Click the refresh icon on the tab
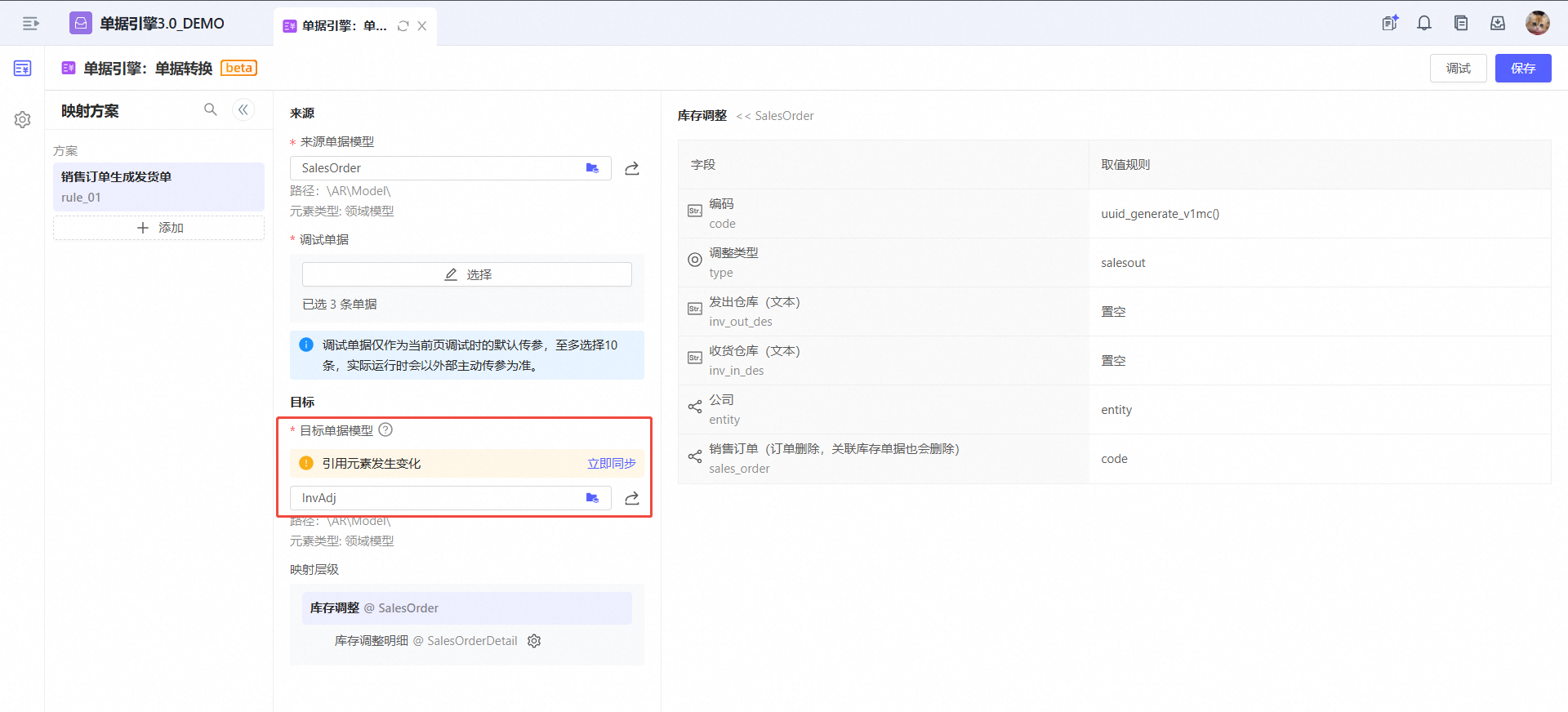Screen dimensions: 1568x712 [x=403, y=26]
